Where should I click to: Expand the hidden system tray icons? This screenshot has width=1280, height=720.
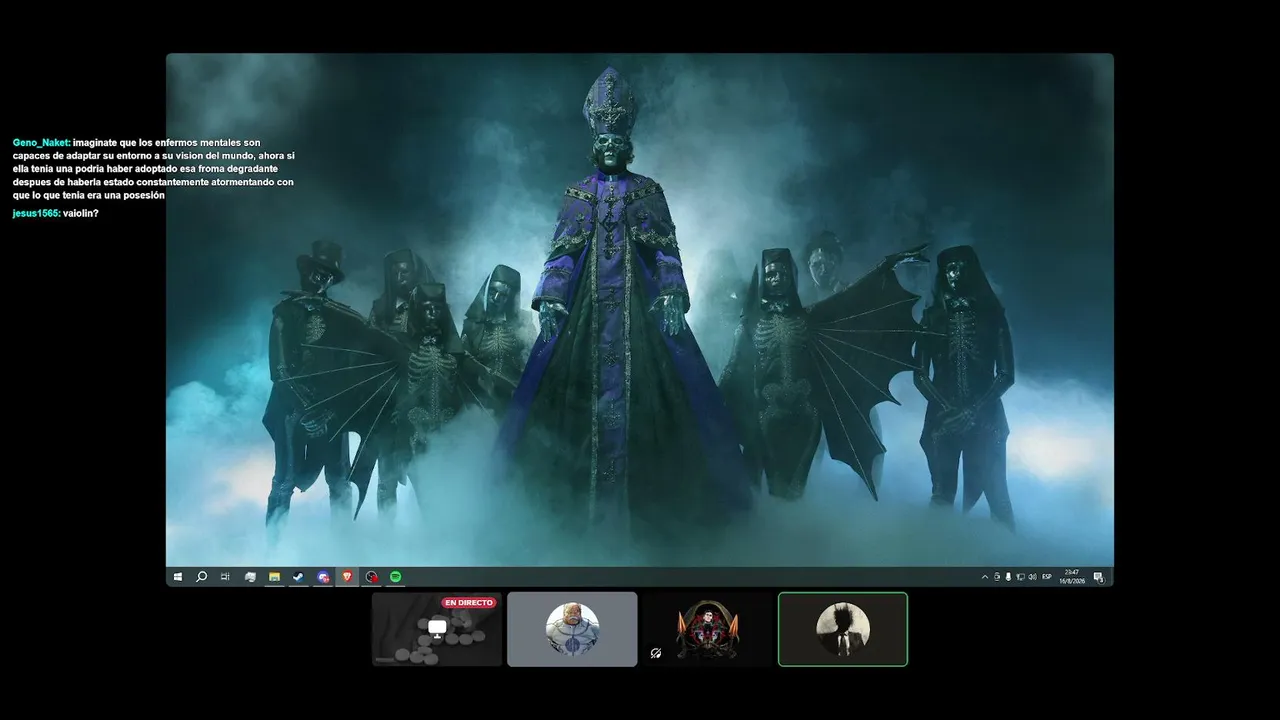coord(985,577)
